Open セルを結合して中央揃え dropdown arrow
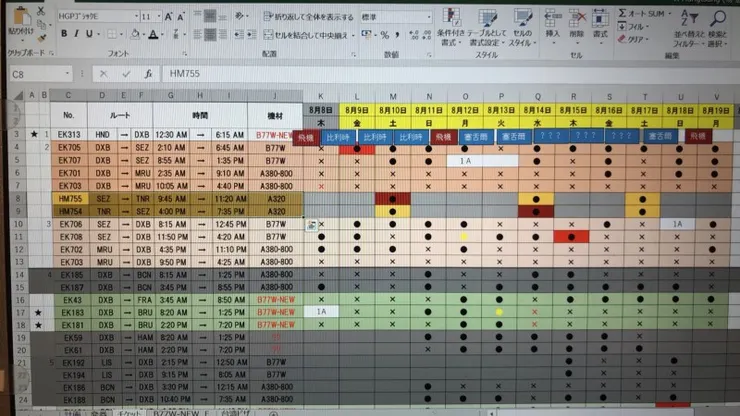 (353, 35)
